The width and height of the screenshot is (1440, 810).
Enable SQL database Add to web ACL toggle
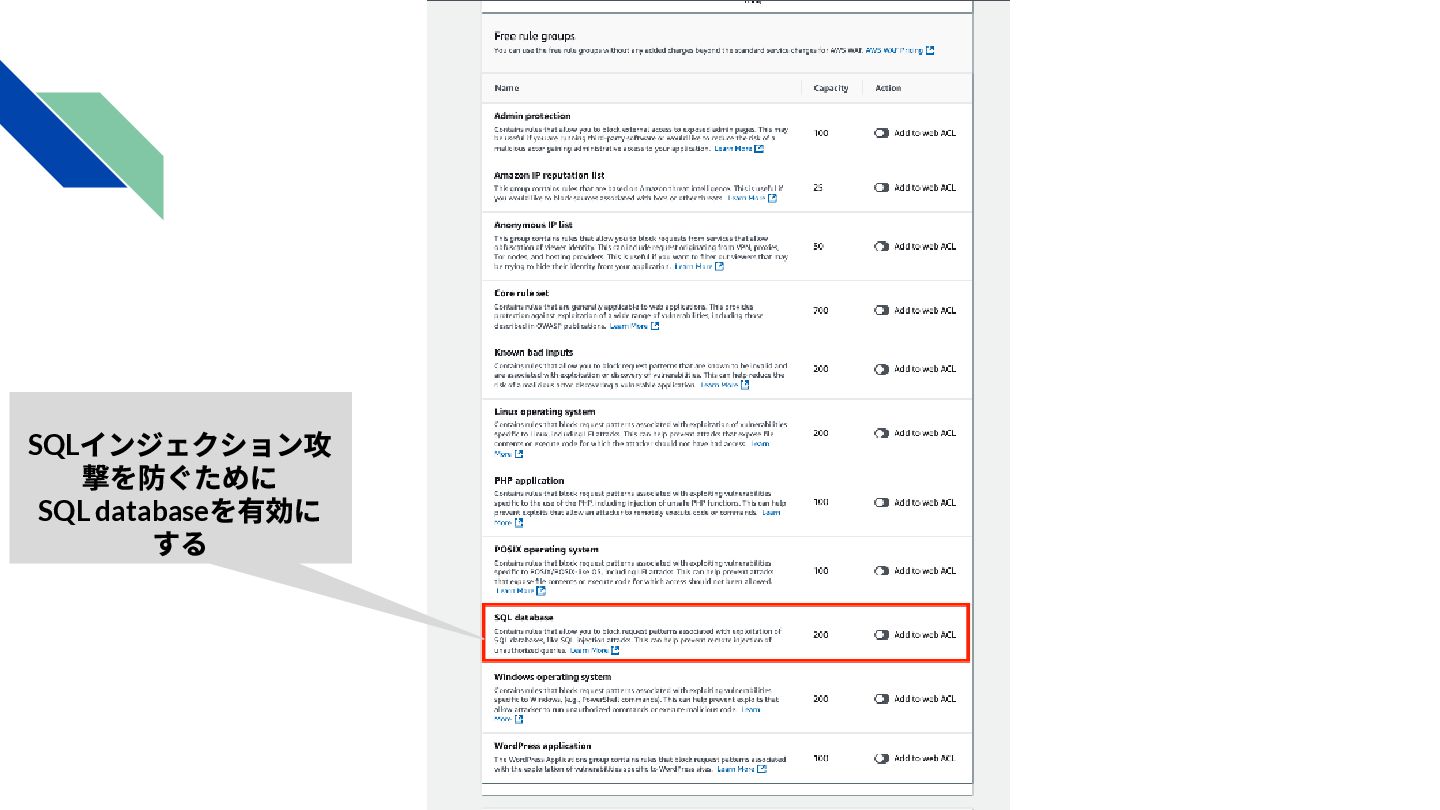tap(881, 635)
